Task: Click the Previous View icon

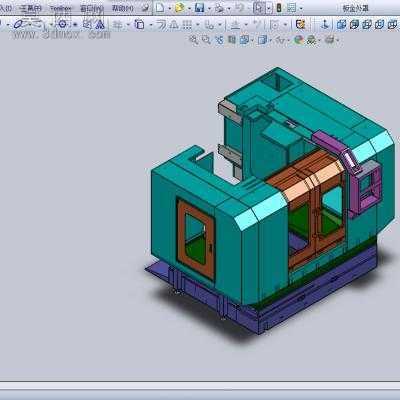Action: [219, 40]
